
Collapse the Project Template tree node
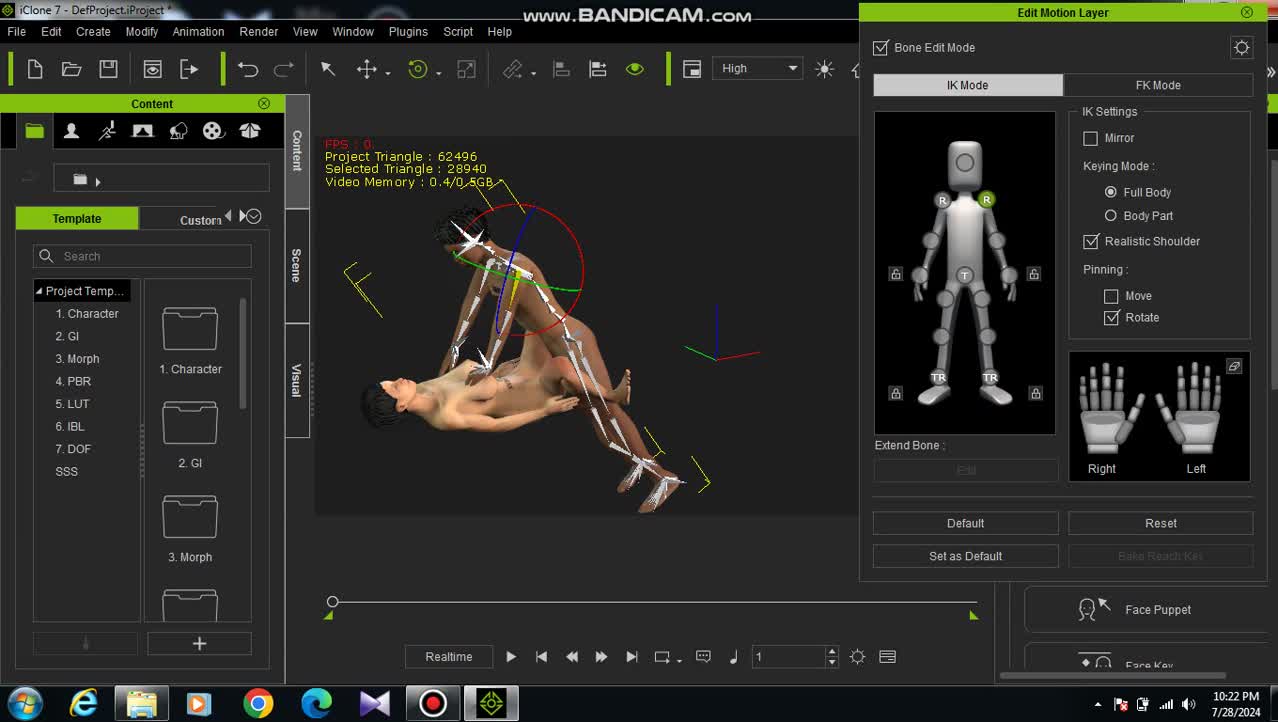coord(39,291)
